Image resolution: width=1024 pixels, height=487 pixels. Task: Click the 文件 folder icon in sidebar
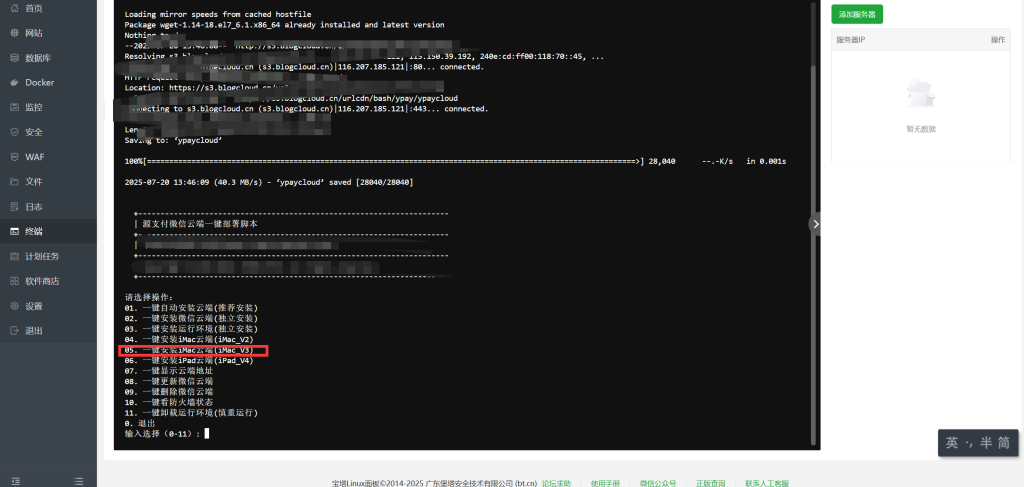click(x=14, y=182)
